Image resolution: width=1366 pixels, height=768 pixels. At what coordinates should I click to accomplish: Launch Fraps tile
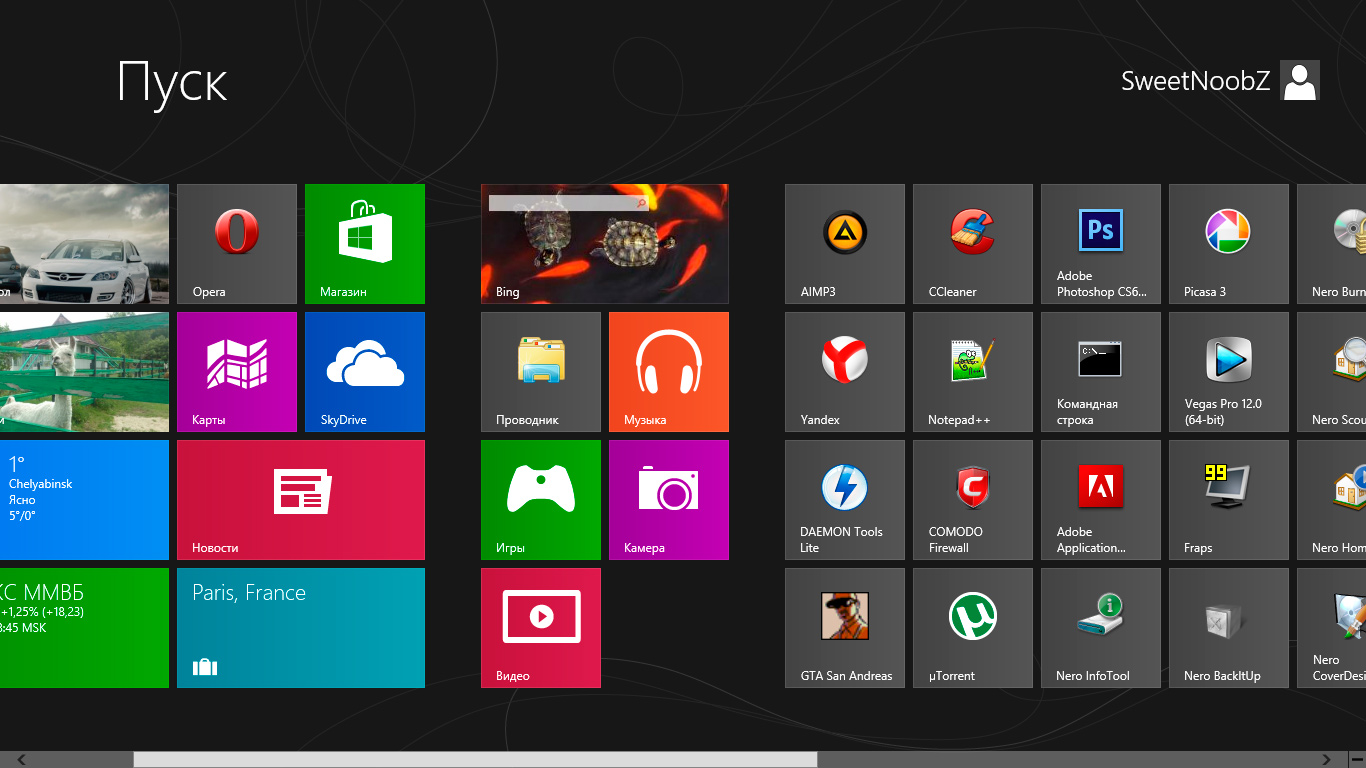click(x=1229, y=500)
